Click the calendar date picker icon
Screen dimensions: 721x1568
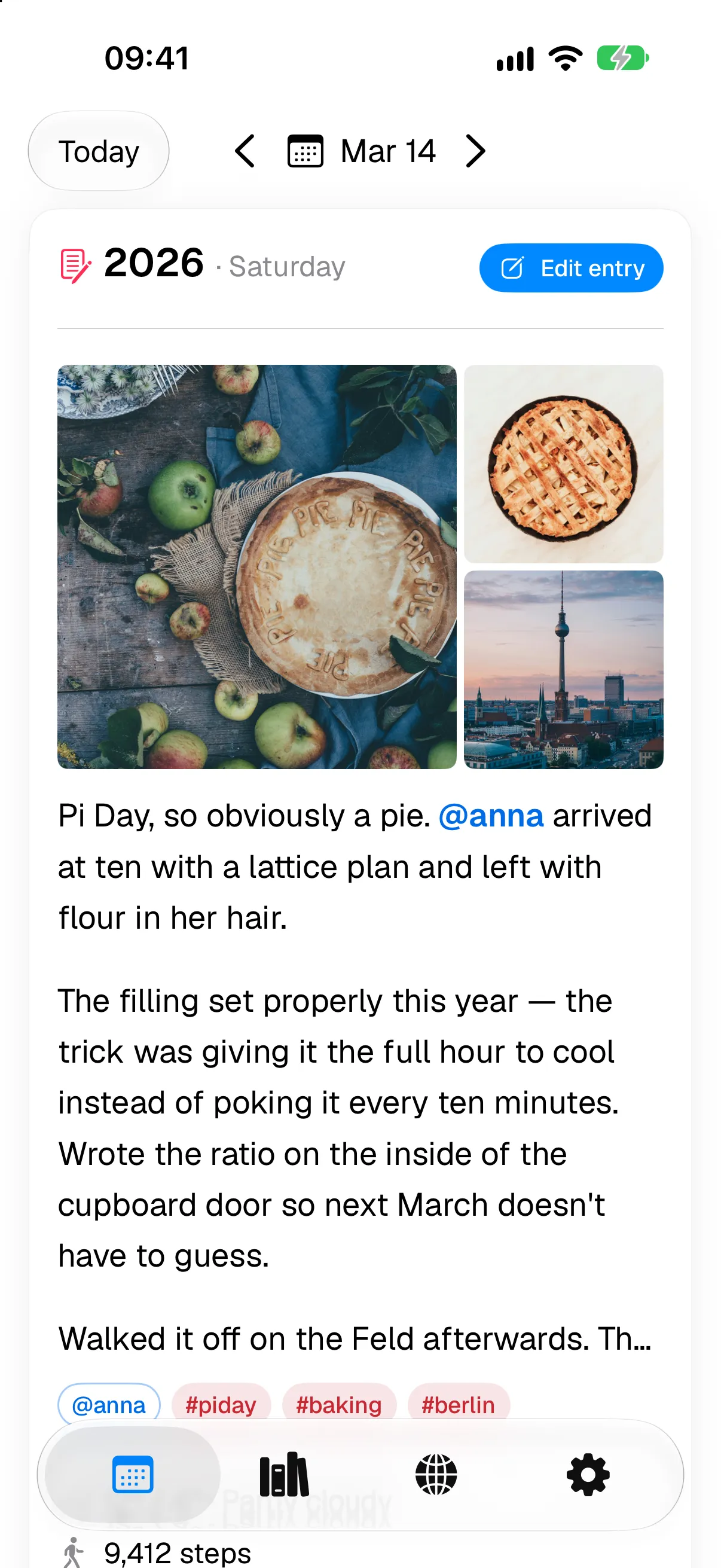[x=305, y=151]
